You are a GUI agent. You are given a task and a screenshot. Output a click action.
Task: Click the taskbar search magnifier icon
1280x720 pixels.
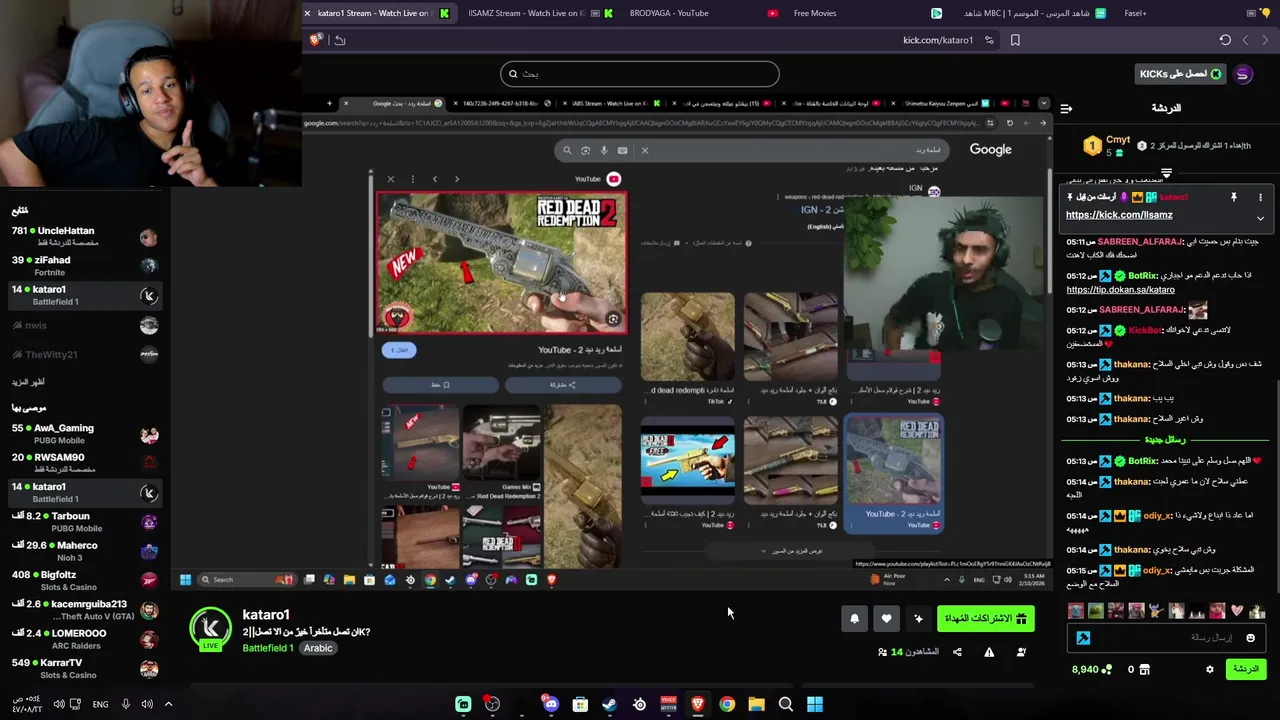click(x=786, y=704)
